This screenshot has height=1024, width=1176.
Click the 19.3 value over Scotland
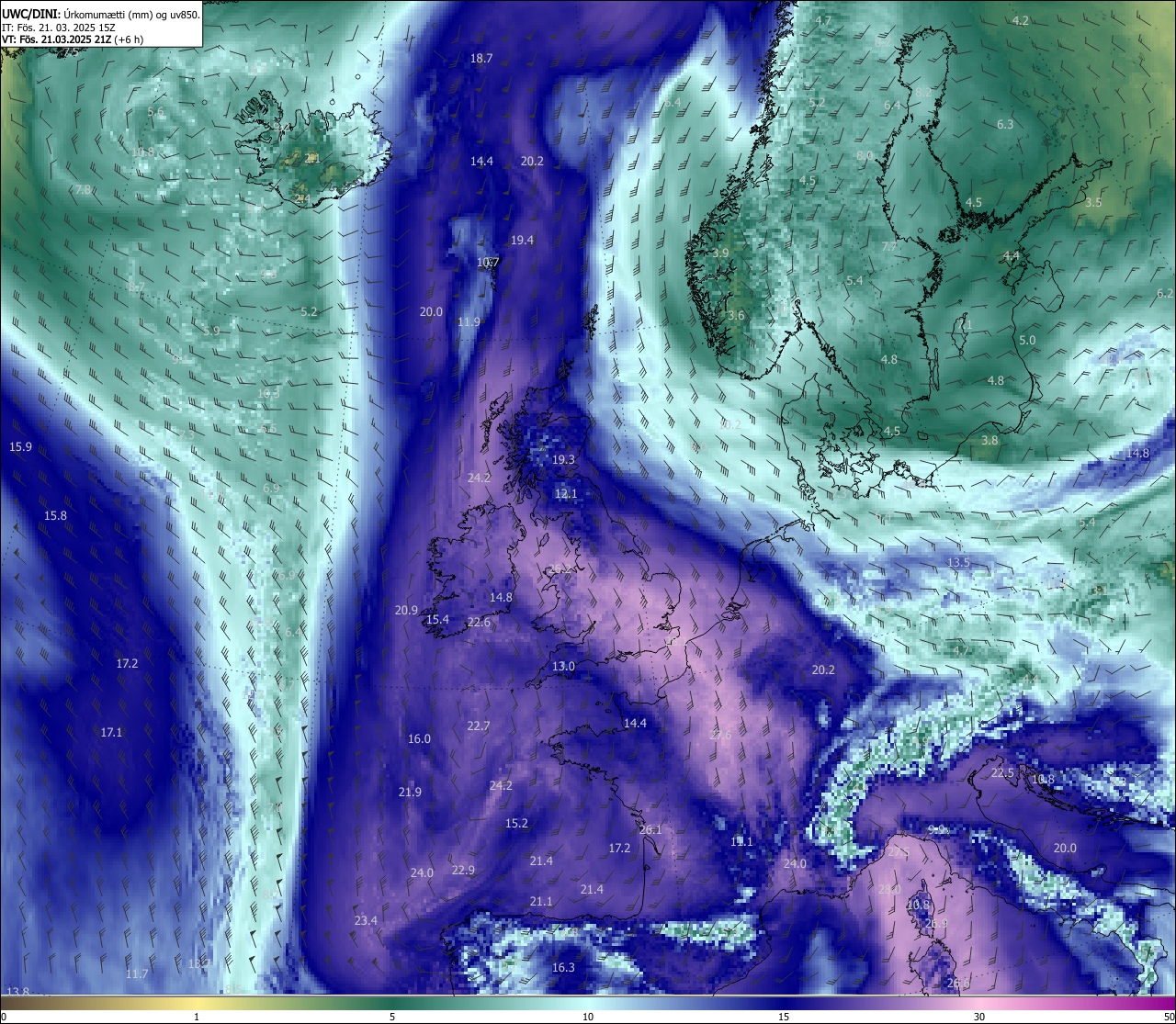[x=563, y=460]
